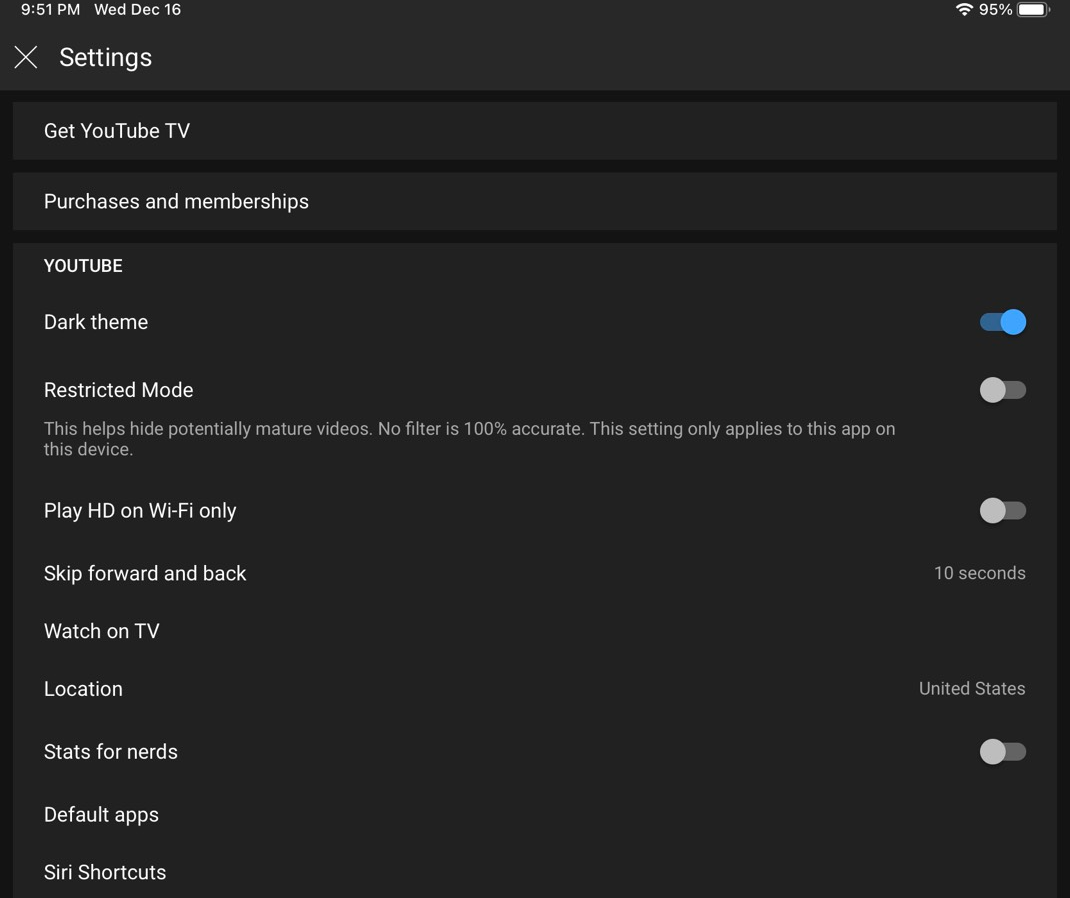Open Skip forward and back options
The image size is (1070, 898).
coord(535,573)
